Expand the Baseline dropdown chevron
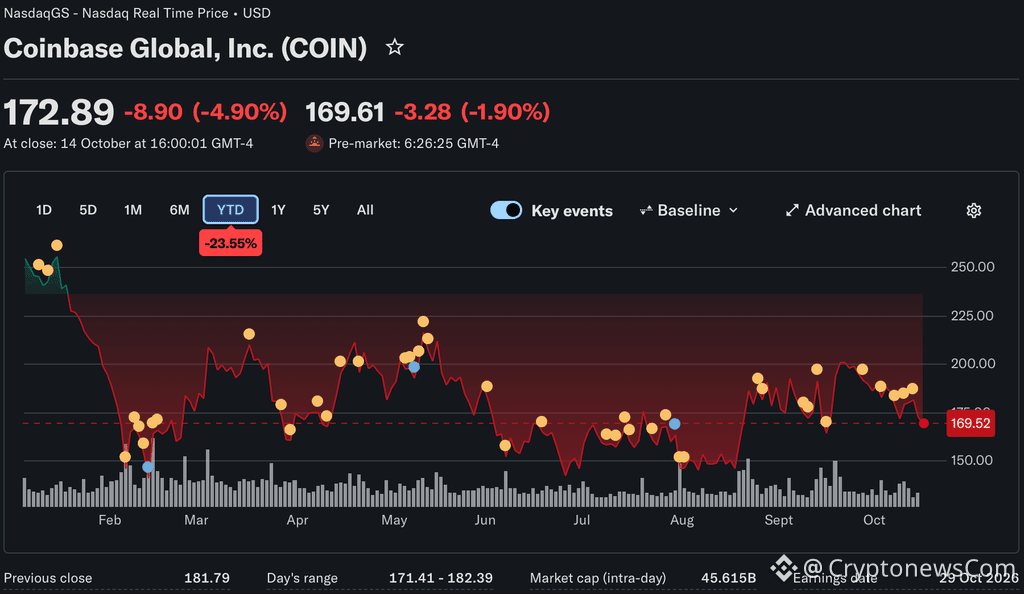This screenshot has height=594, width=1024. click(x=733, y=210)
